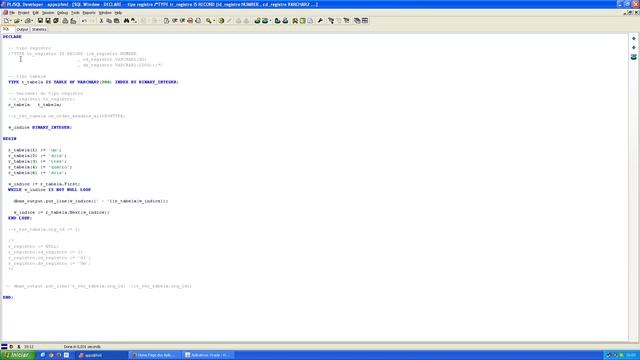Click the Open file folder icon
Screen dimensions: 640x360
[17, 20]
